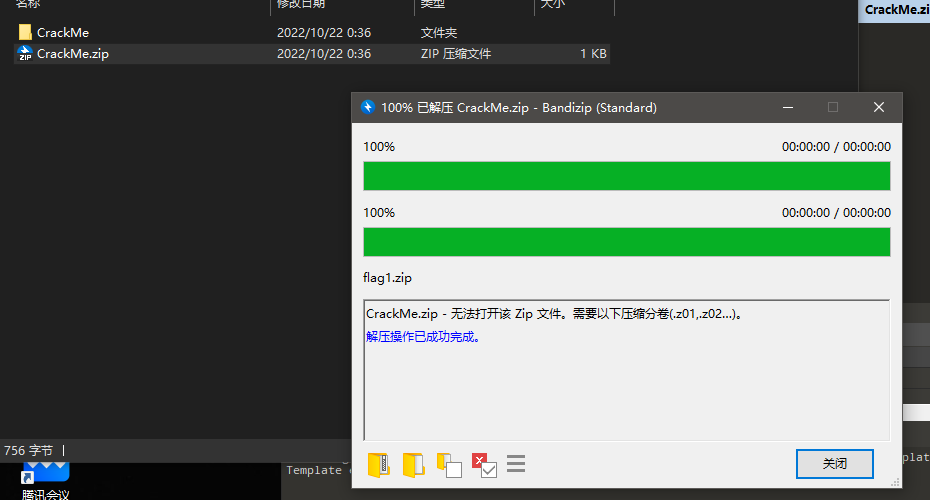930x500 pixels.
Task: Open the hamburger menu in Bandizip
Action: tap(516, 464)
